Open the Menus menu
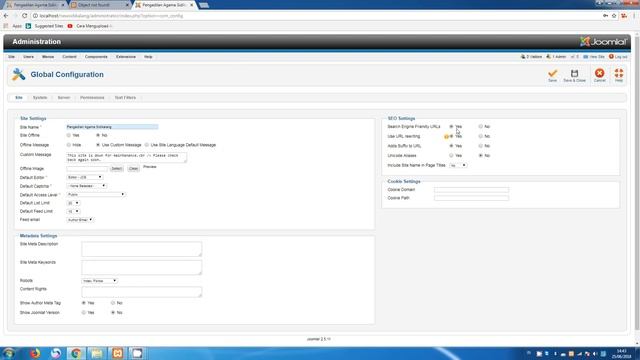640x360 pixels. point(48,57)
